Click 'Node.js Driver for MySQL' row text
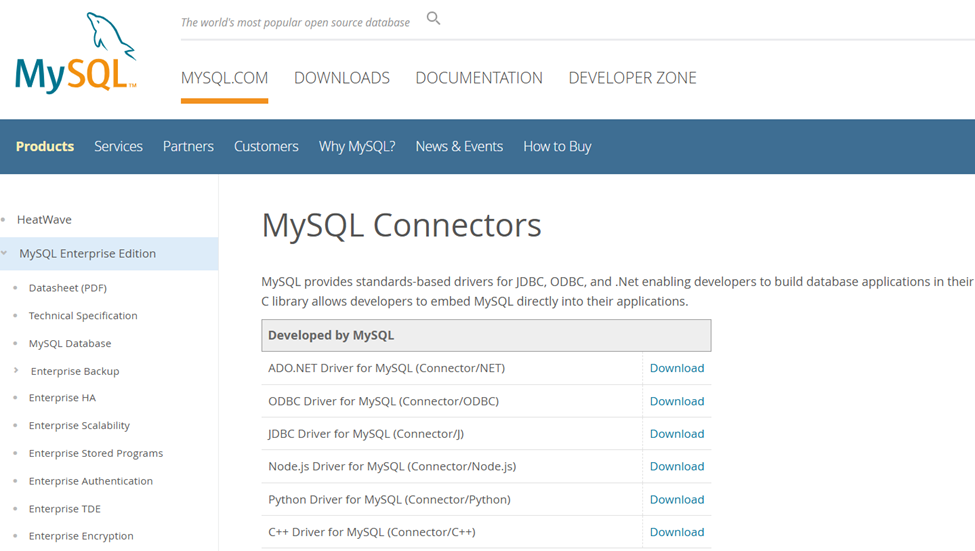This screenshot has width=975, height=551. click(x=392, y=466)
